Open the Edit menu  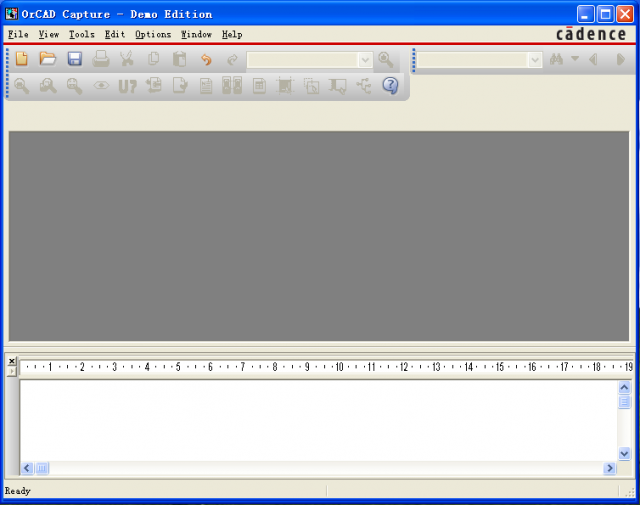[115, 34]
